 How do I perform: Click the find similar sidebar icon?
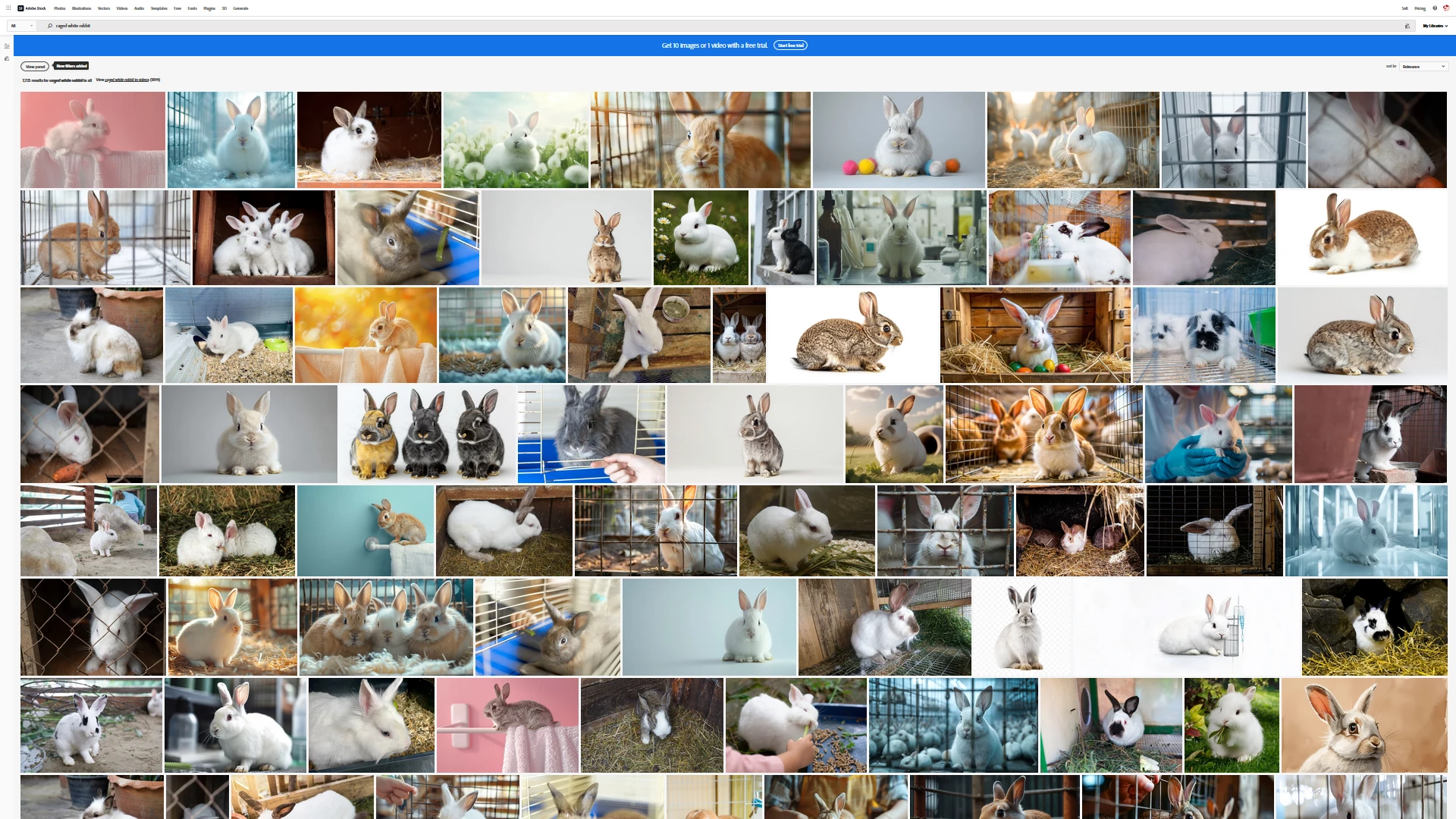pos(7,58)
